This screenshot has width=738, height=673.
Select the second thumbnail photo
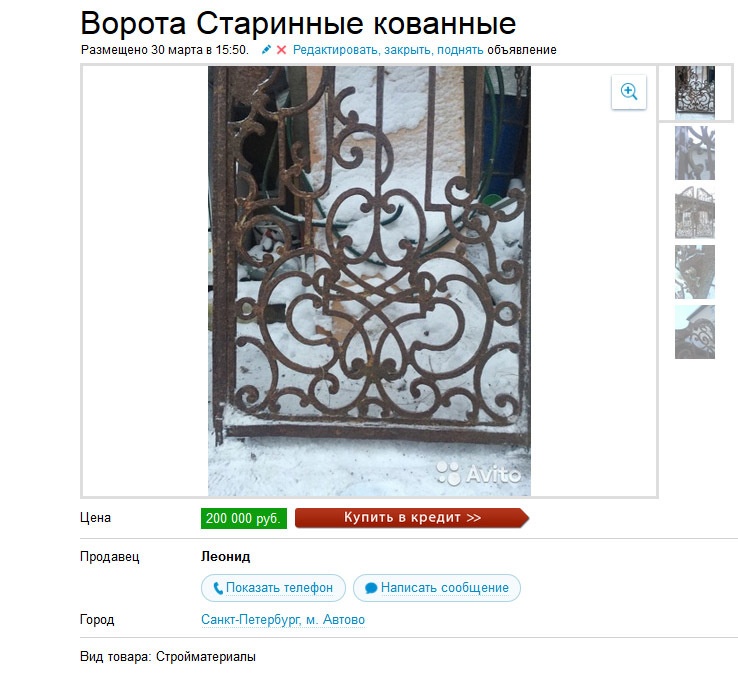[695, 153]
